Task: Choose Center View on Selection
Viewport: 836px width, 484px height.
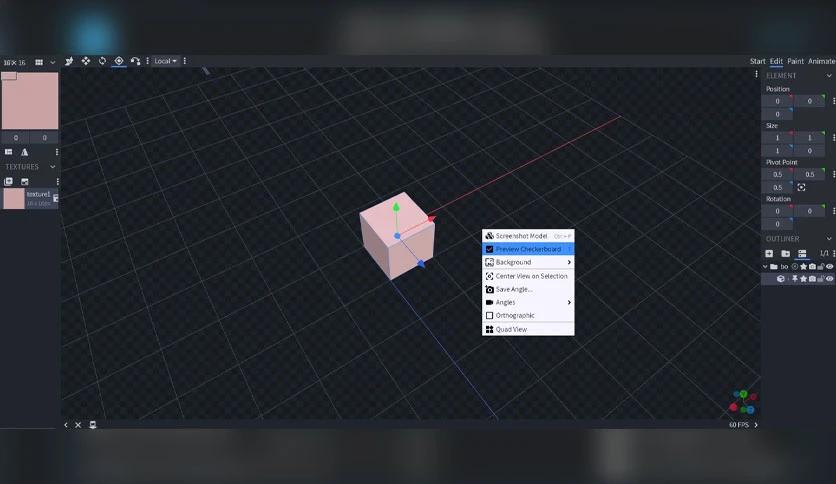Action: pyautogui.click(x=528, y=276)
